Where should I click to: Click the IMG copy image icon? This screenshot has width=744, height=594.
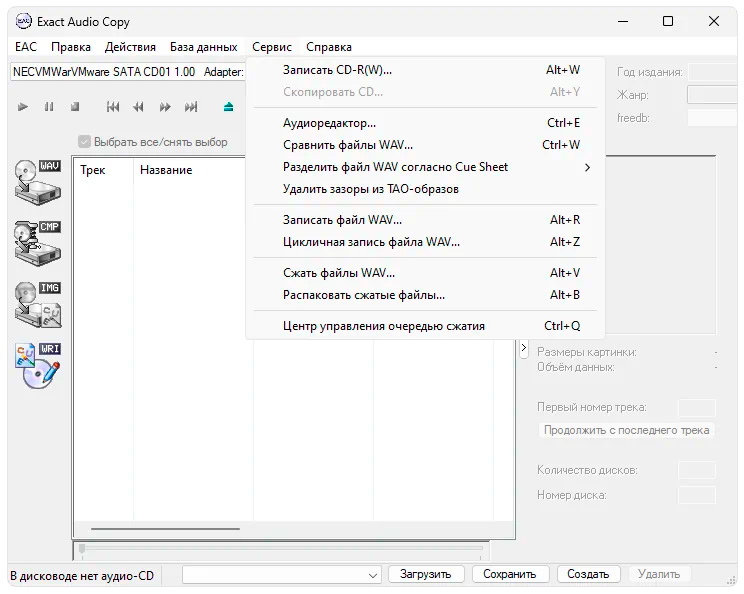coord(37,304)
